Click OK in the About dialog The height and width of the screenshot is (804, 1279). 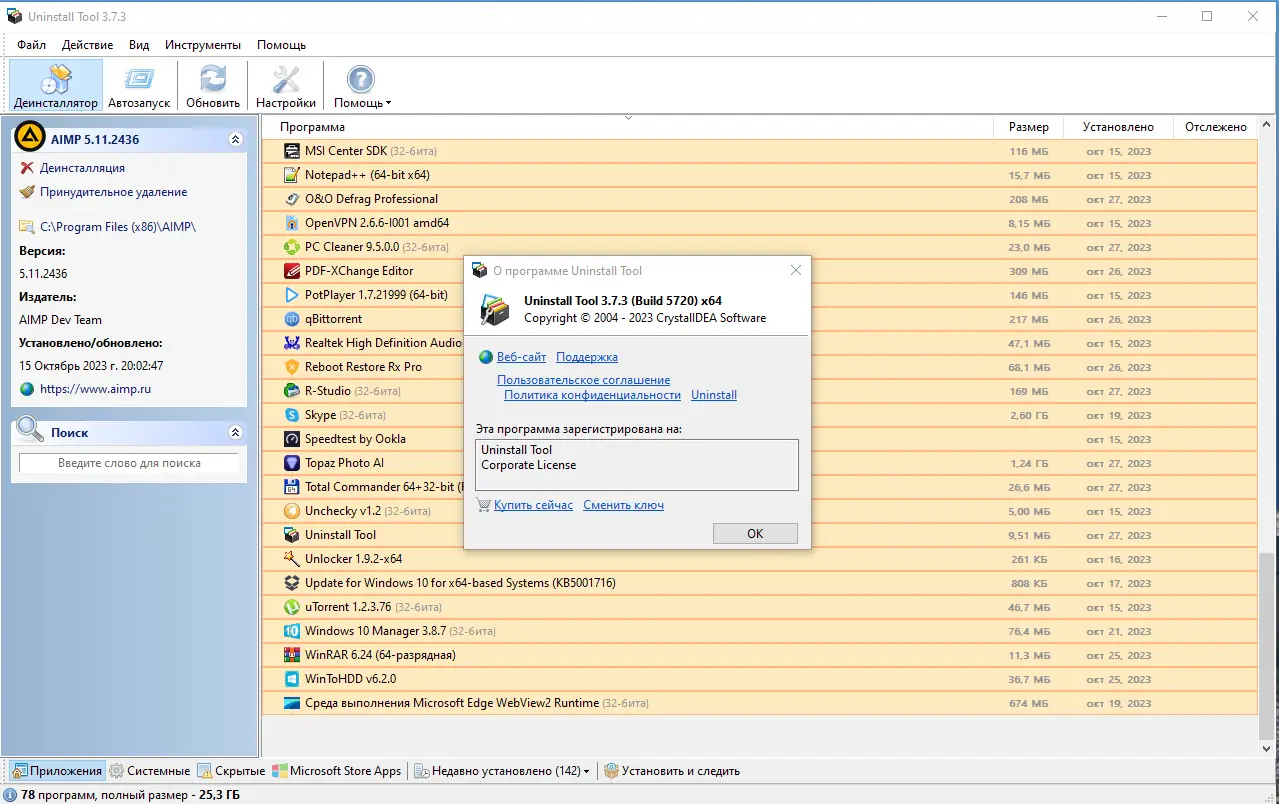tap(755, 534)
